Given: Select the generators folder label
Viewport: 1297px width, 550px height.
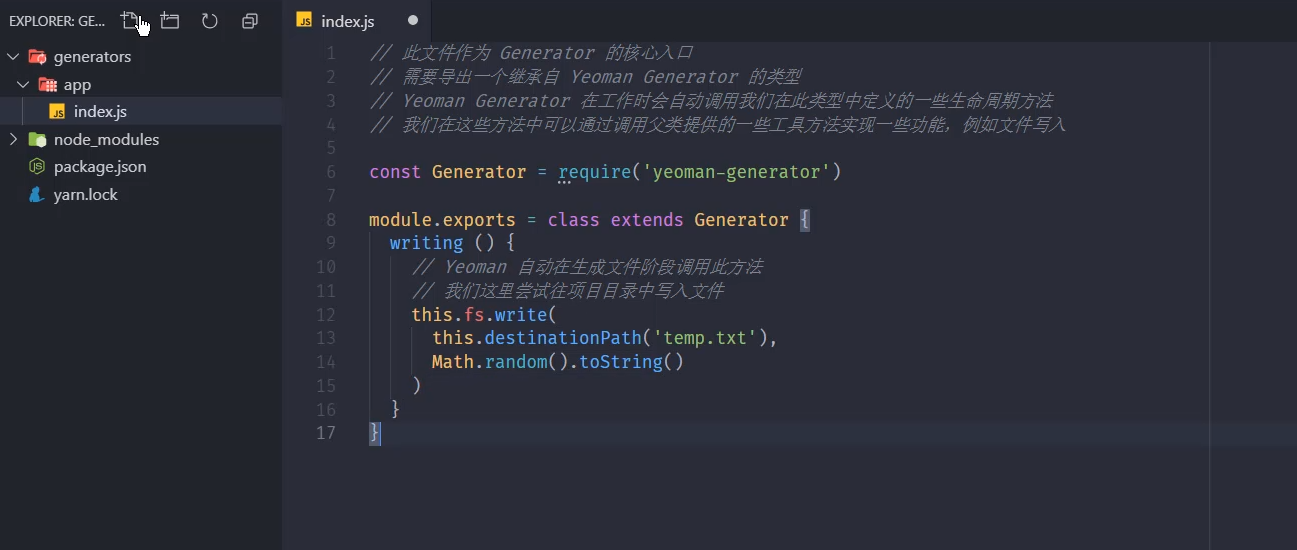Looking at the screenshot, I should (92, 57).
